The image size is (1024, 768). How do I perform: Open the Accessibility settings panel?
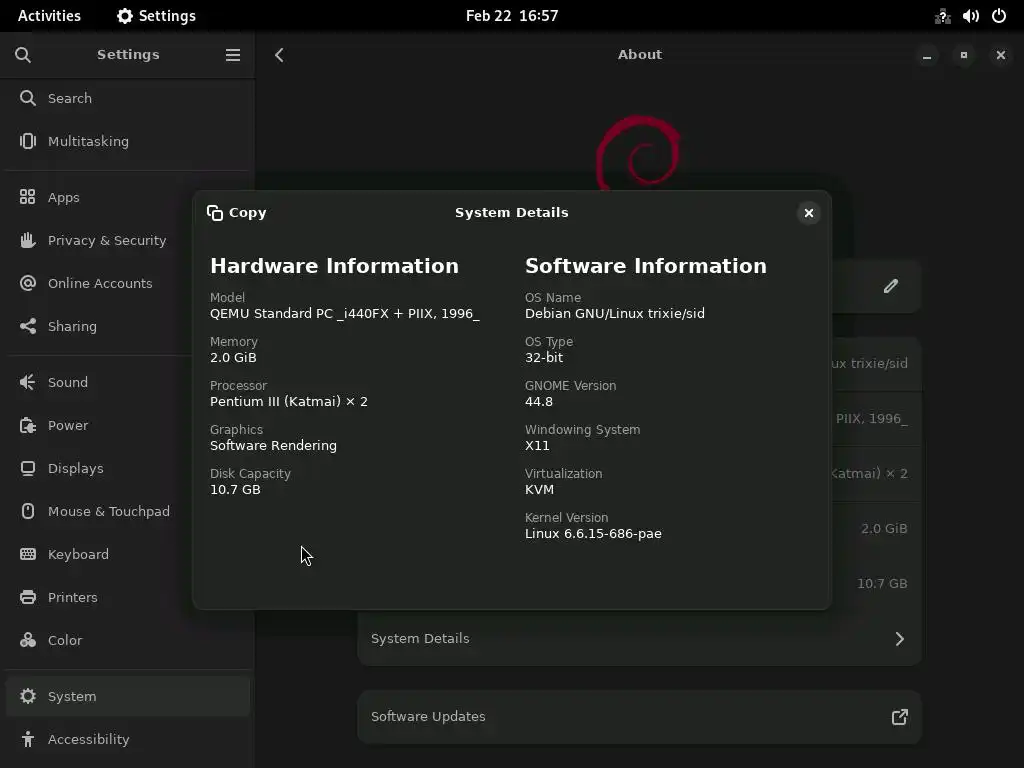click(127, 739)
